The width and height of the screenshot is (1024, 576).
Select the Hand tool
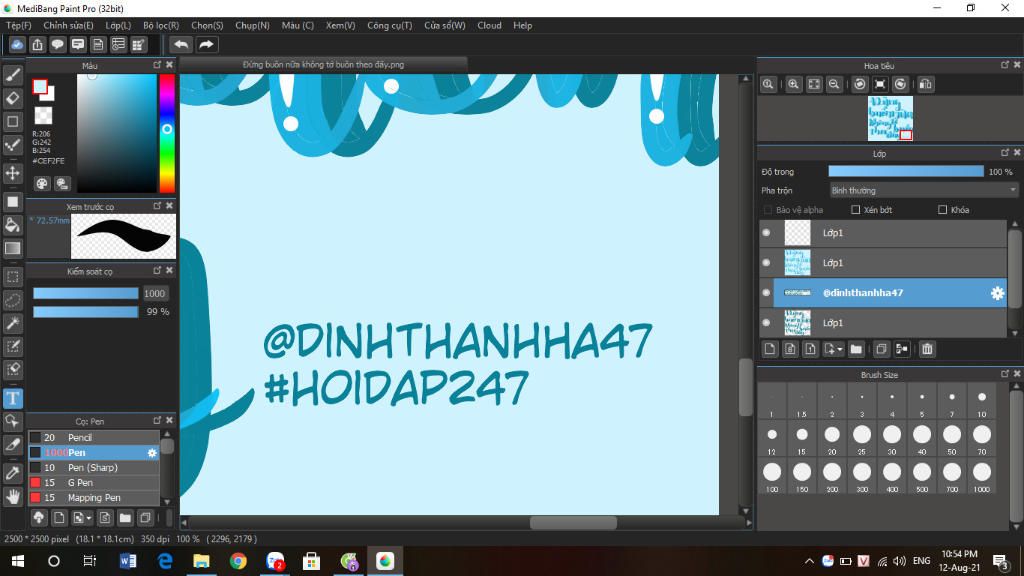point(12,497)
